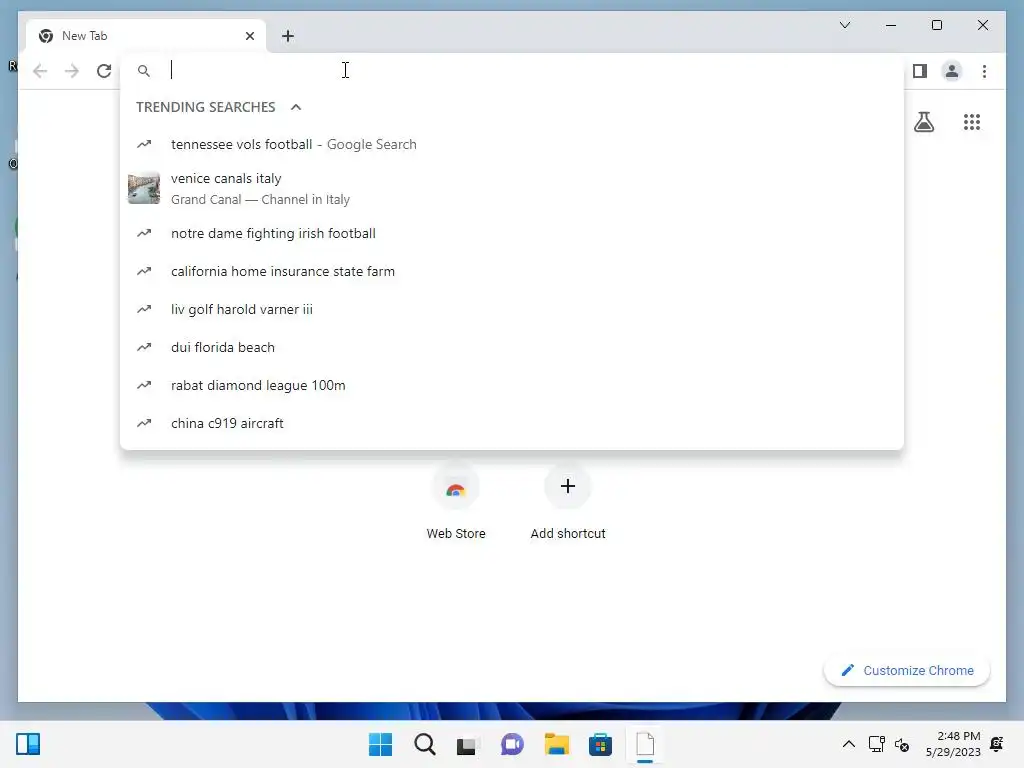
Task: Open the Labs flask icon
Action: pyautogui.click(x=924, y=121)
